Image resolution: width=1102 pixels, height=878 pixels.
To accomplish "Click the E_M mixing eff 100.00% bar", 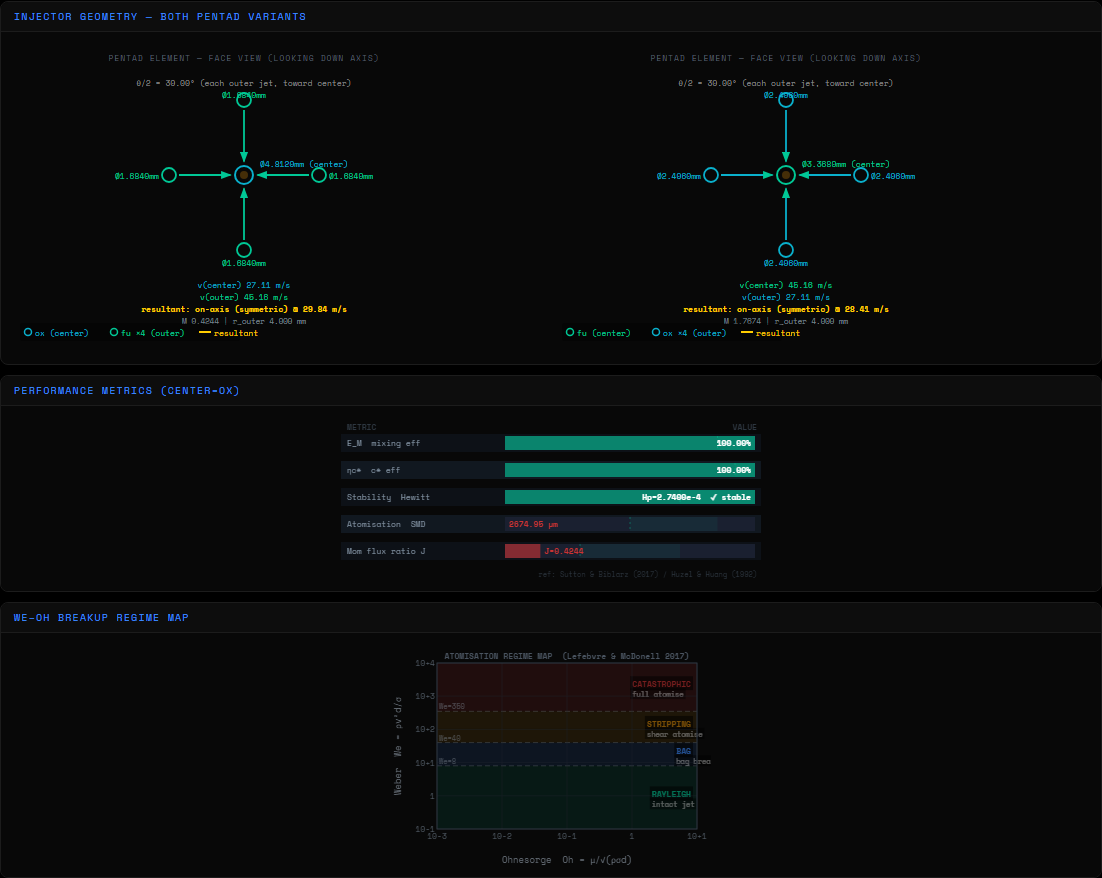I will click(630, 443).
